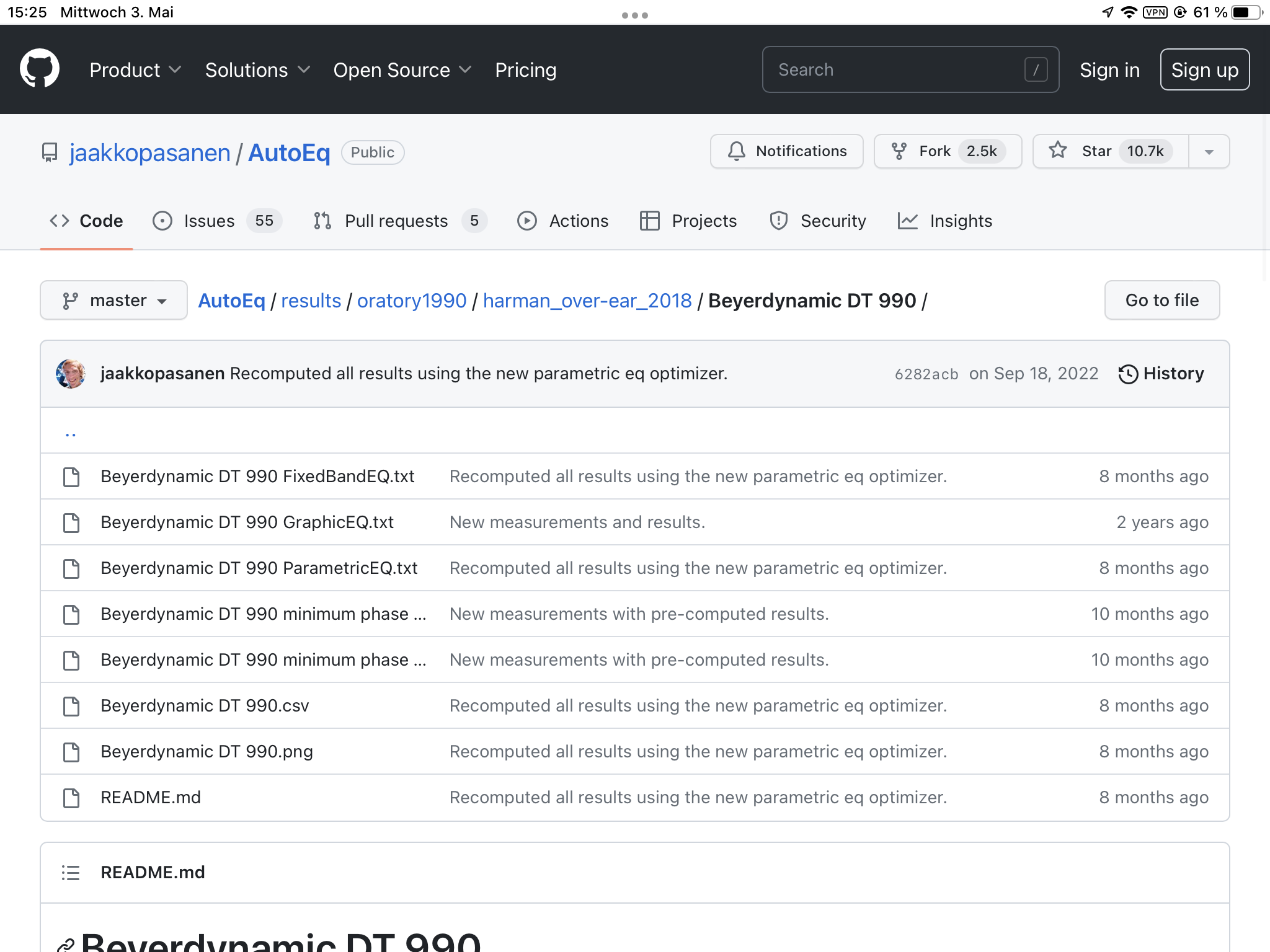Screen dimensions: 1270x952
Task: Click the repository icon beside jaakkopasanen
Action: coord(50,152)
